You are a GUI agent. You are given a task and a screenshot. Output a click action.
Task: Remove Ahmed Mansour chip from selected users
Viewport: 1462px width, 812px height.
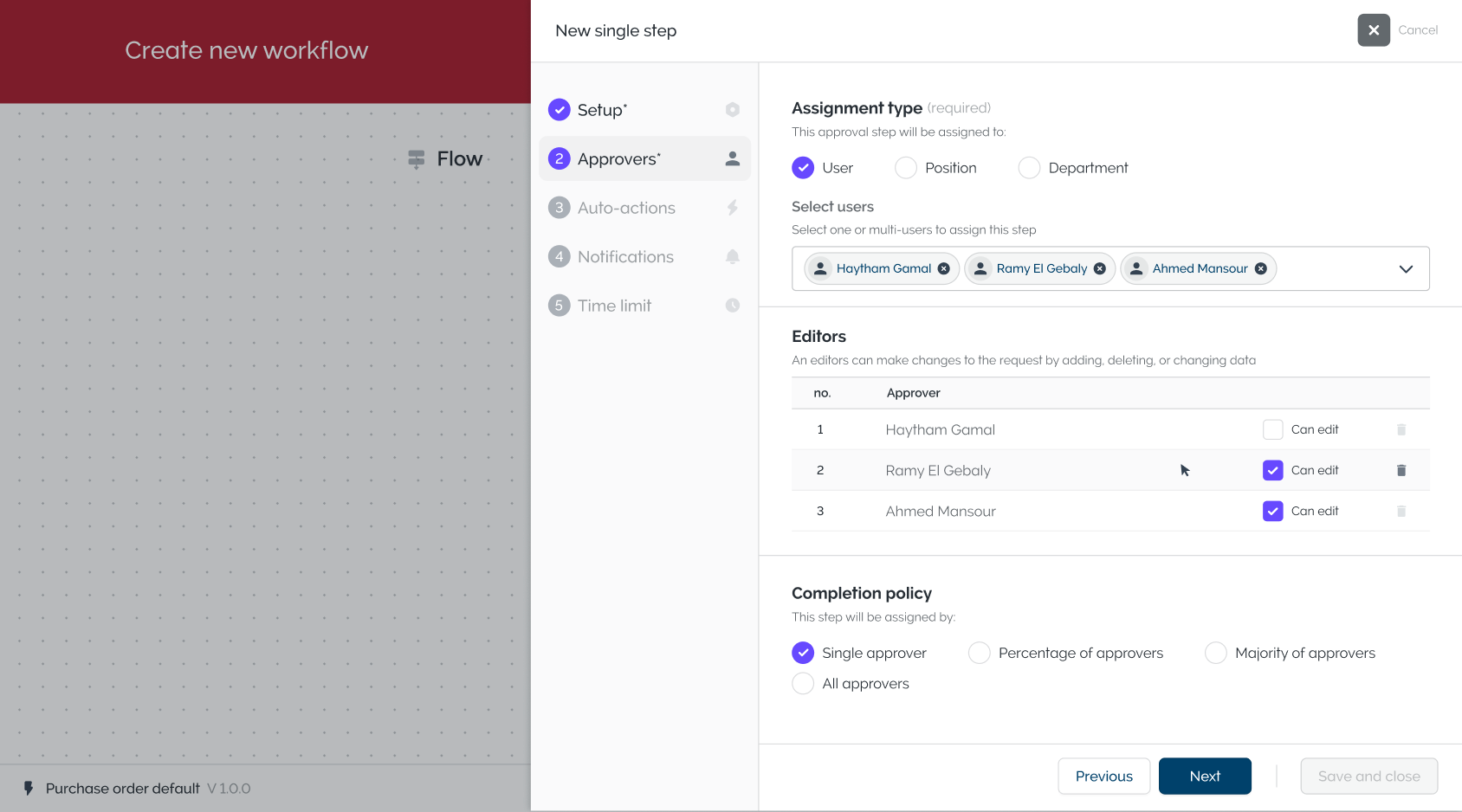click(x=1261, y=269)
